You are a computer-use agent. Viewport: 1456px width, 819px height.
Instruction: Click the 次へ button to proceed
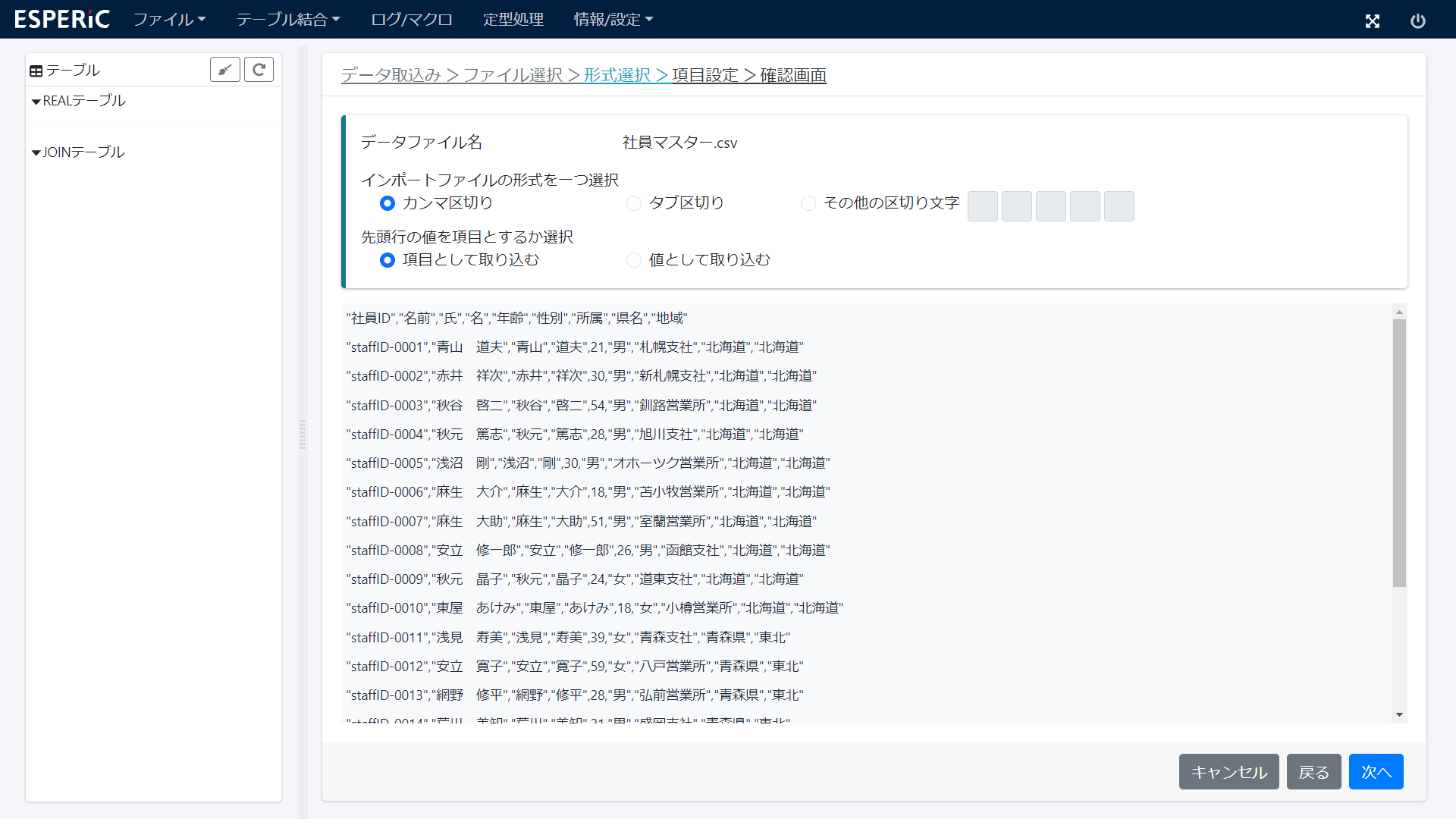(1375, 771)
